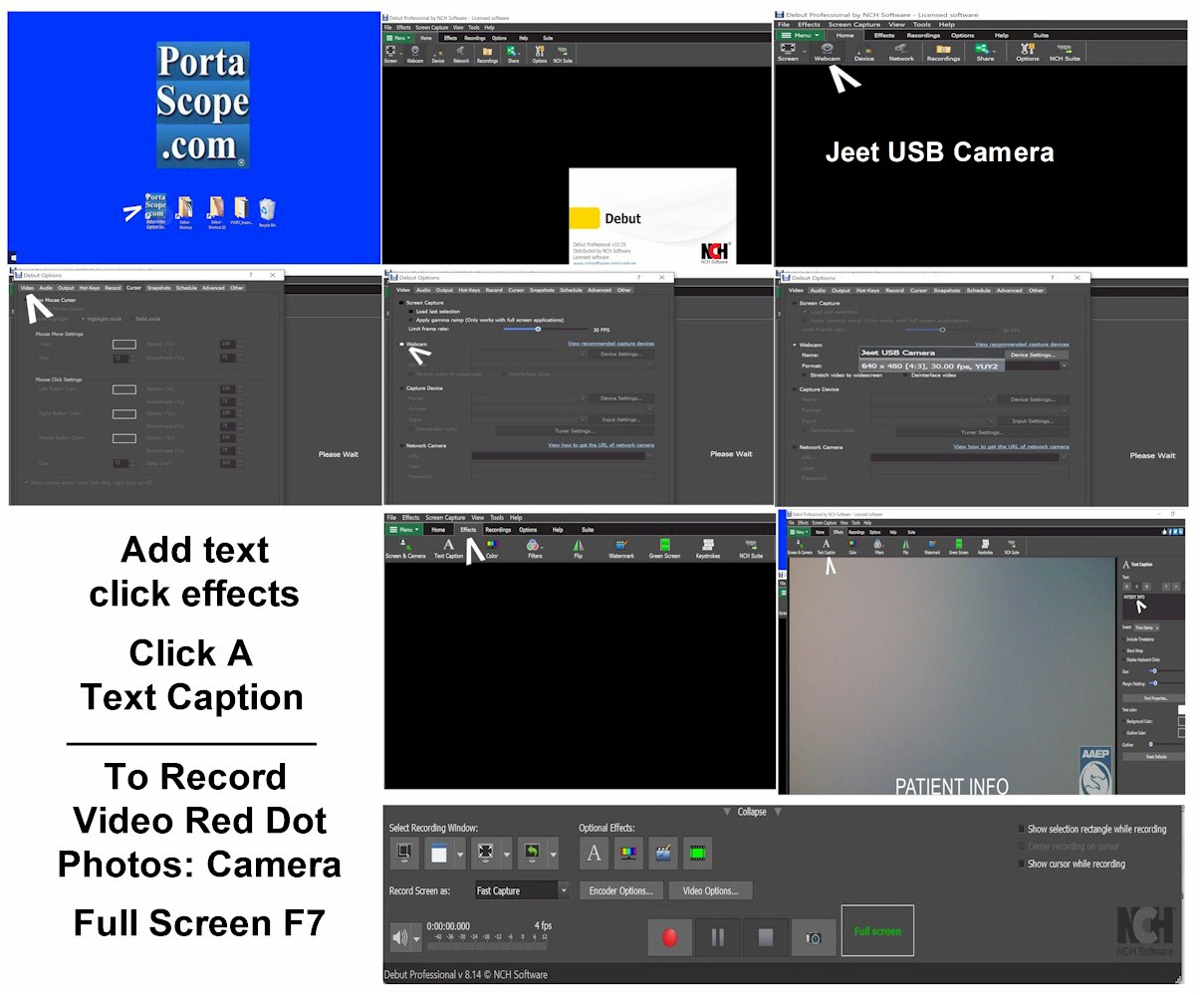The image size is (1204, 995).
Task: Click white Text color swatch in Text Caption panel
Action: click(1181, 709)
